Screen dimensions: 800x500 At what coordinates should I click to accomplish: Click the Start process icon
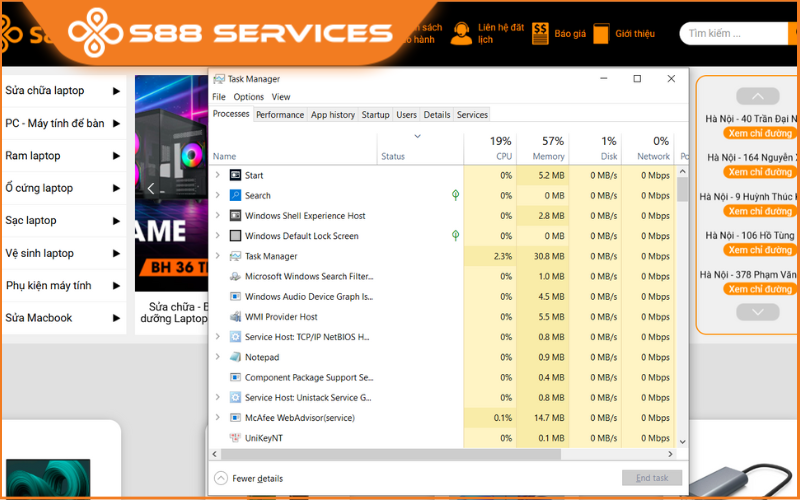235,175
